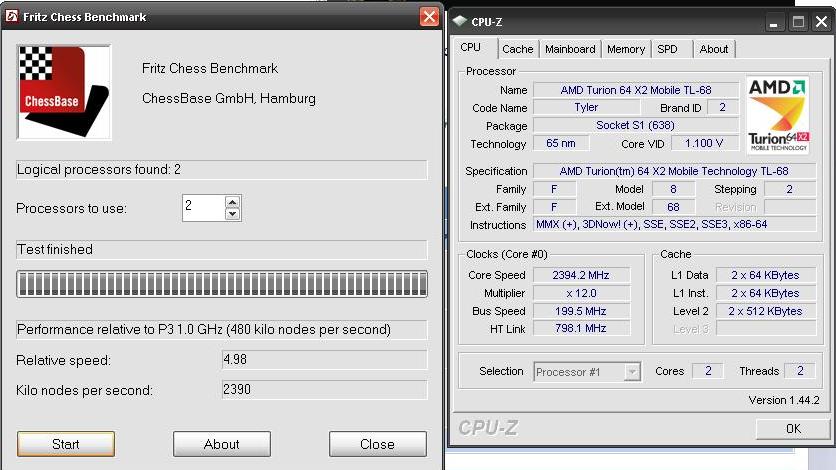836x470 pixels.
Task: Maximize the CPU-Z window
Action: pyautogui.click(x=798, y=22)
